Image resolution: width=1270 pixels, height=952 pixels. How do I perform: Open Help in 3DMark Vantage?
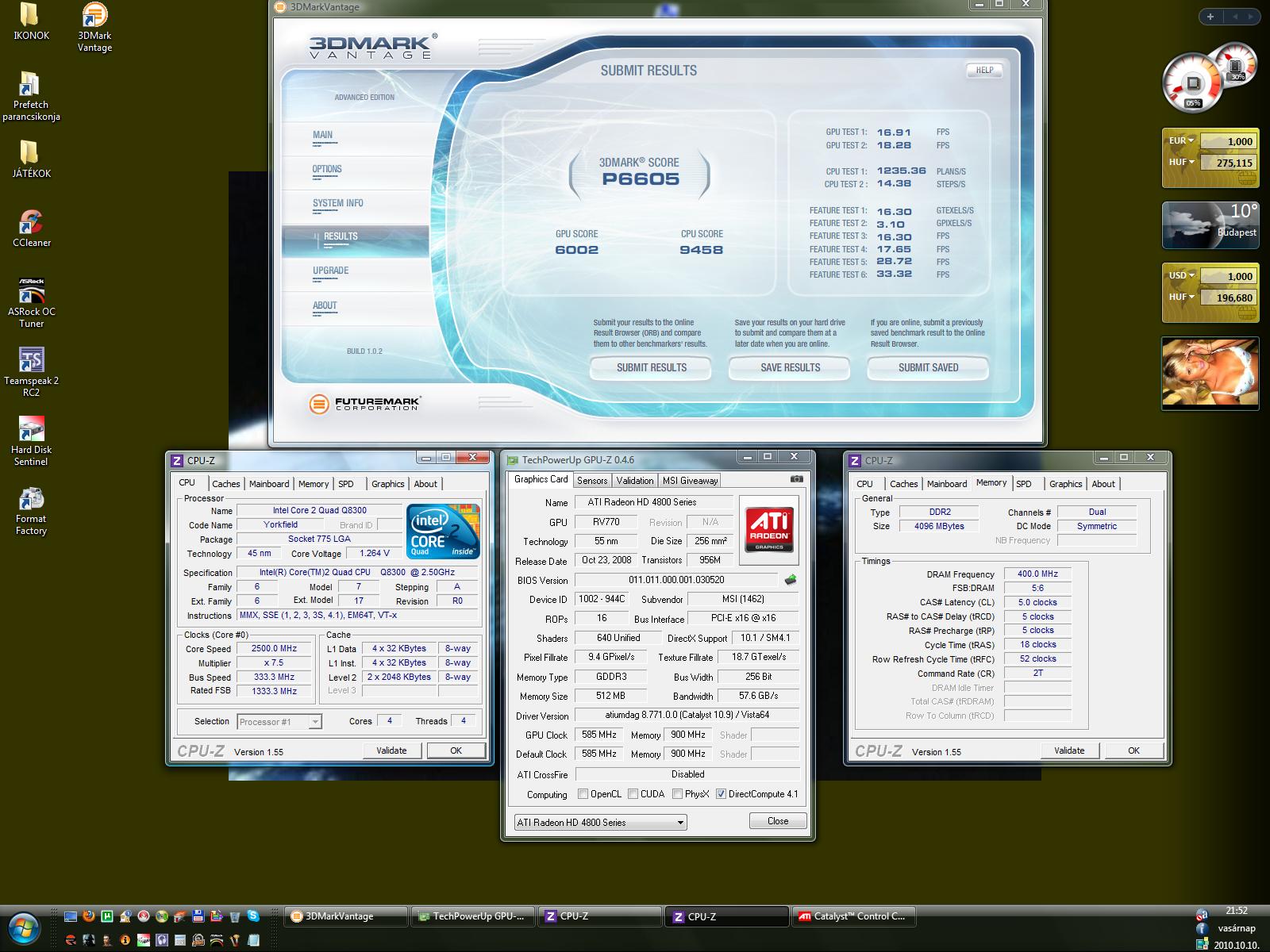984,71
